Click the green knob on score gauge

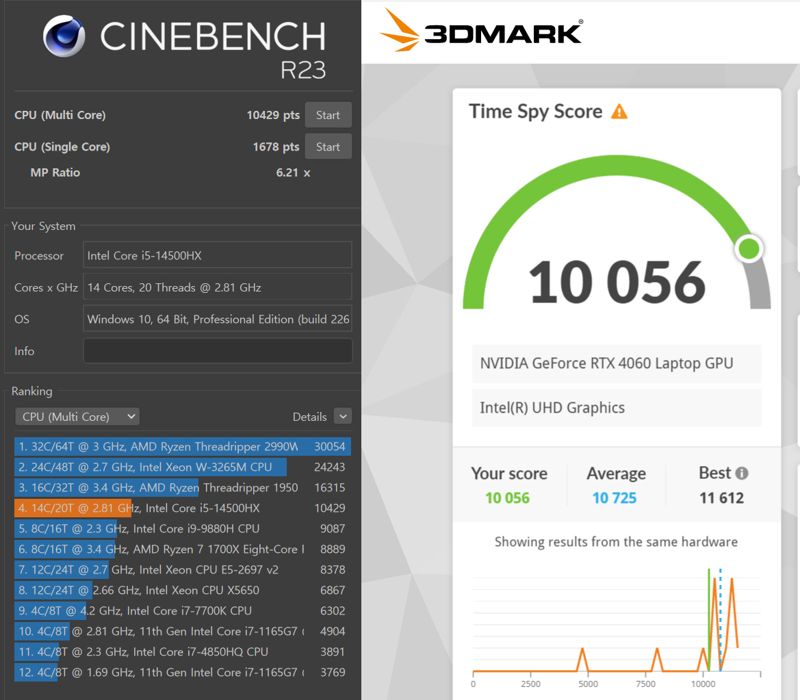coord(749,248)
